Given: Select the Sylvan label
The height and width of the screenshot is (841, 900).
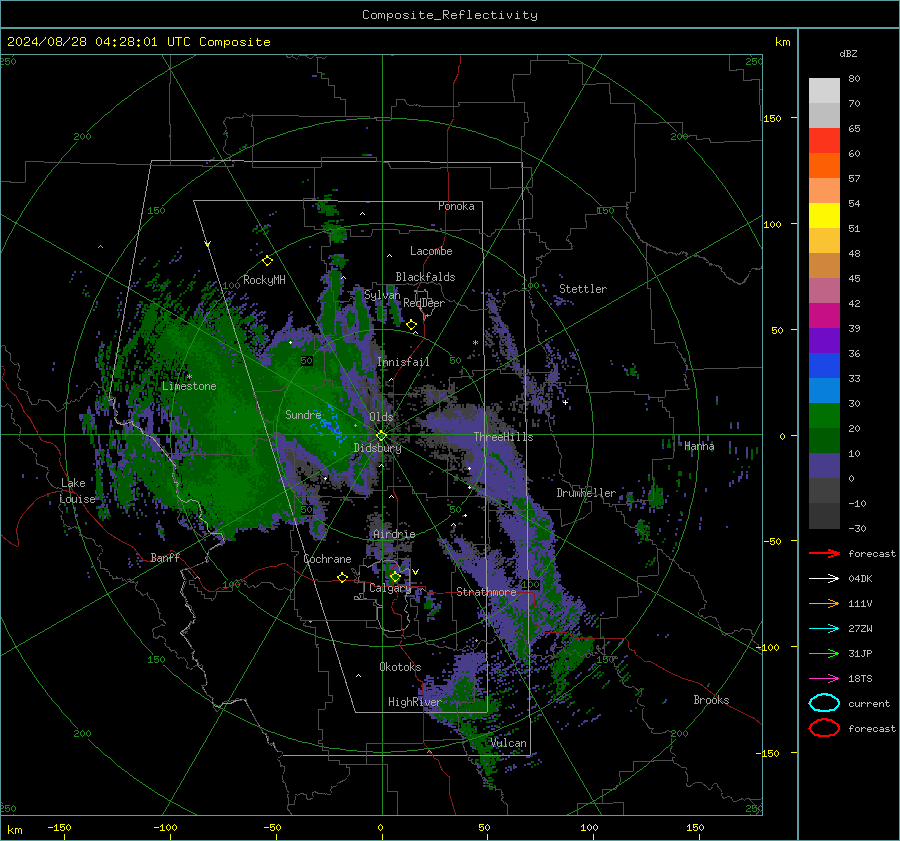Looking at the screenshot, I should pos(382,295).
